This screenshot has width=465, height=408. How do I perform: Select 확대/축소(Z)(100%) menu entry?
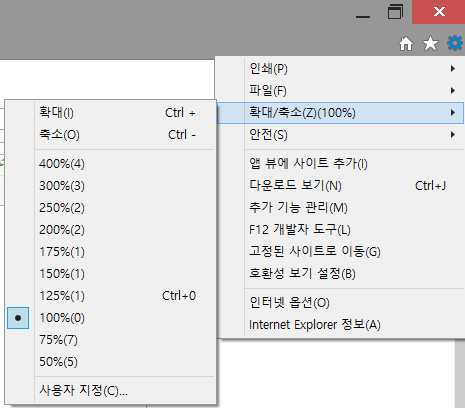click(340, 113)
